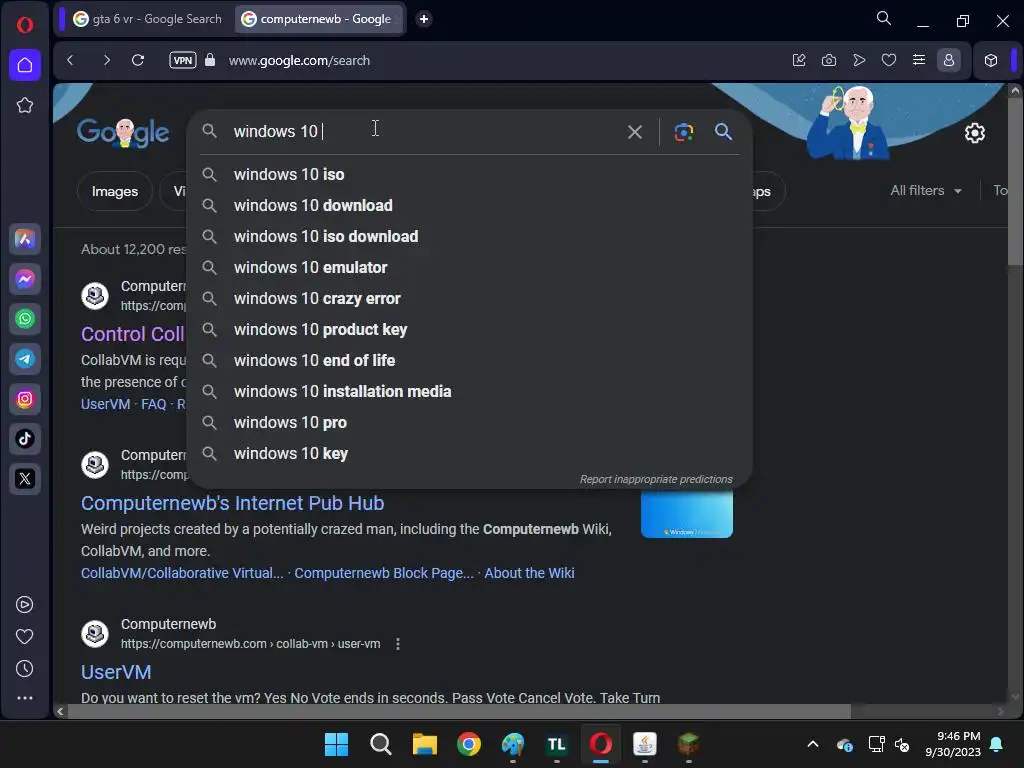Click the horizontal page scrollbar
Image resolution: width=1024 pixels, height=768 pixels.
[x=459, y=711]
